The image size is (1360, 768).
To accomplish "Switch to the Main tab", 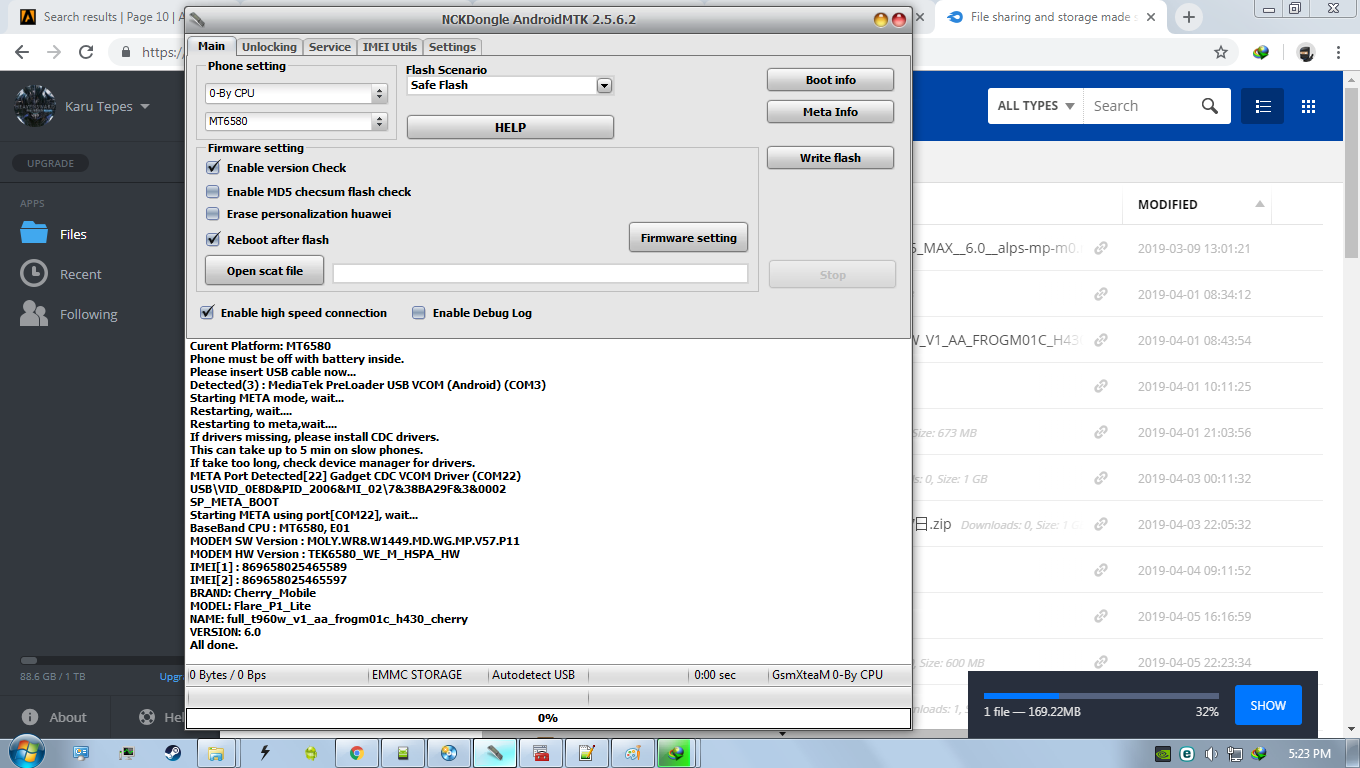I will 212,46.
